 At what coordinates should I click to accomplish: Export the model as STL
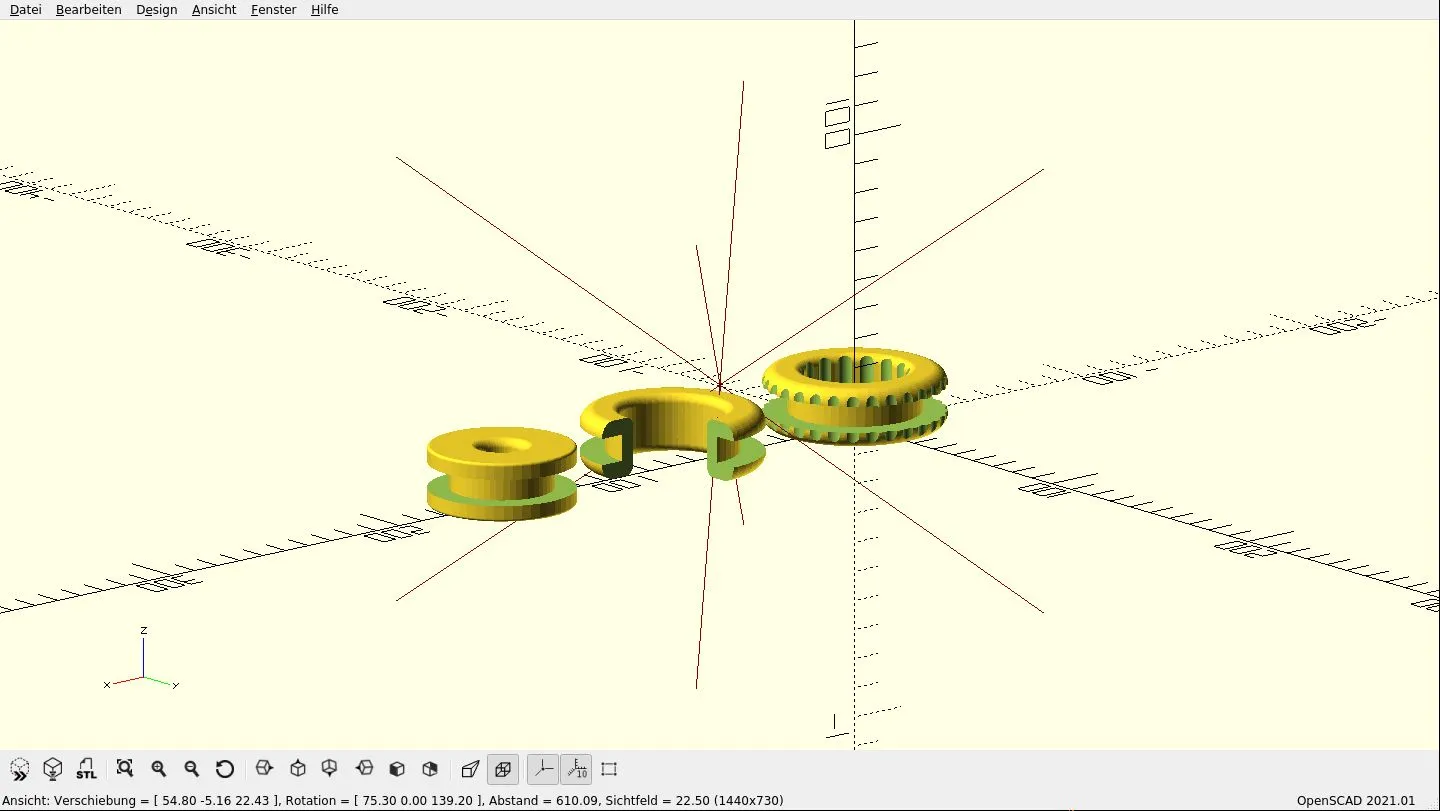87,769
